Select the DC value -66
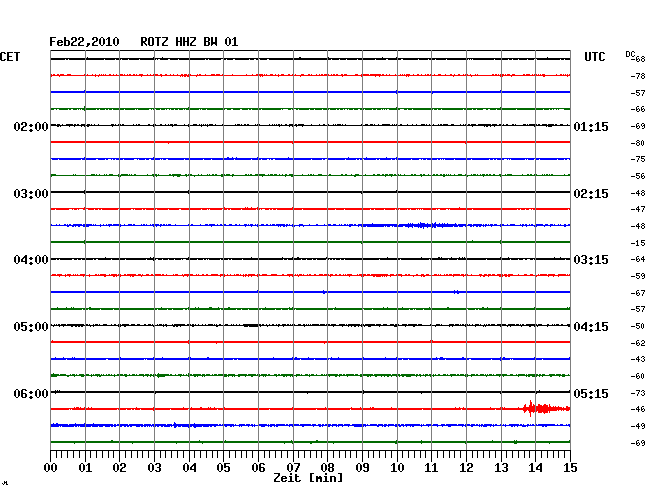The image size is (650, 494). 638,109
